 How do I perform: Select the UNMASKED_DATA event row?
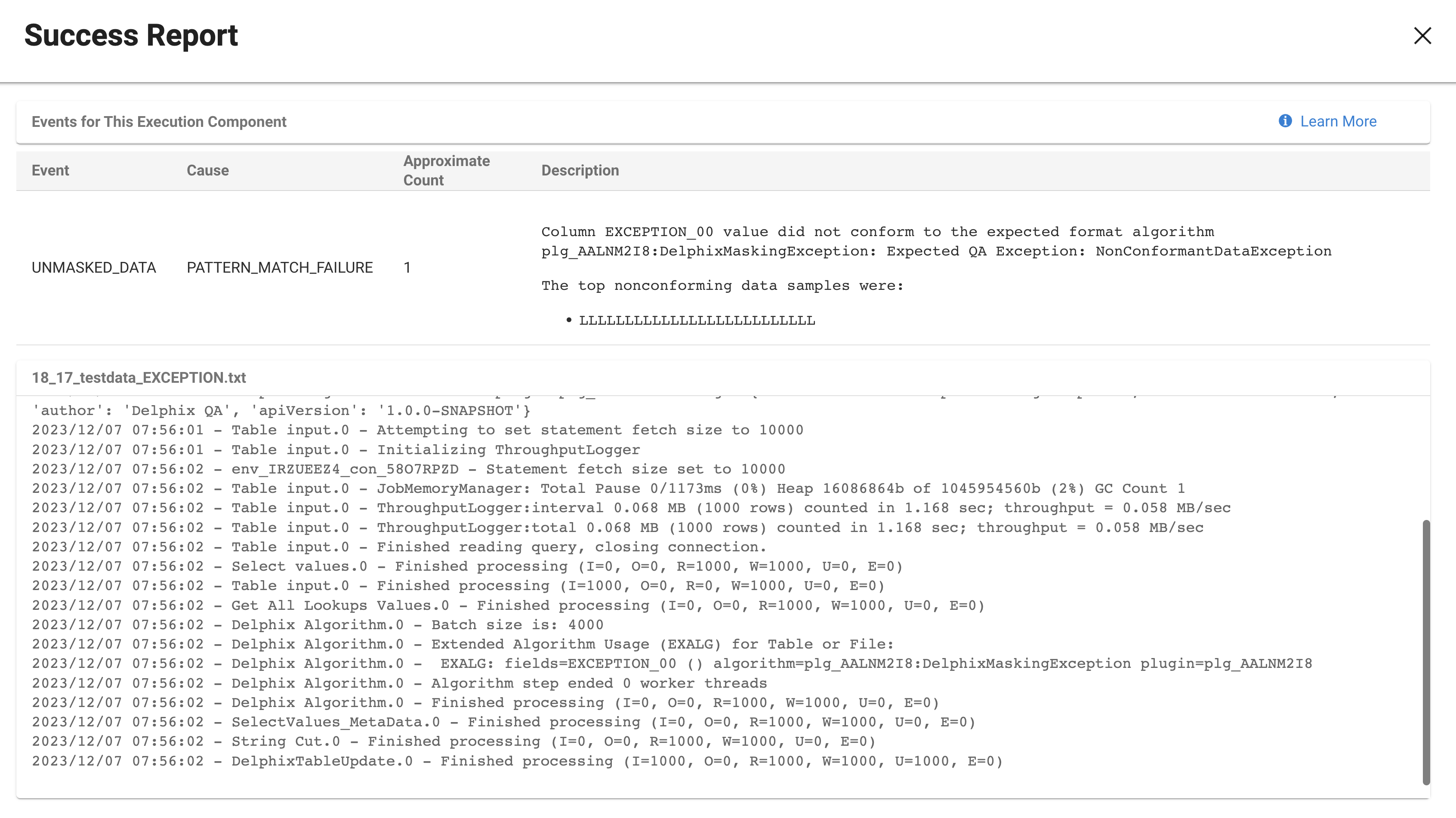[93, 267]
